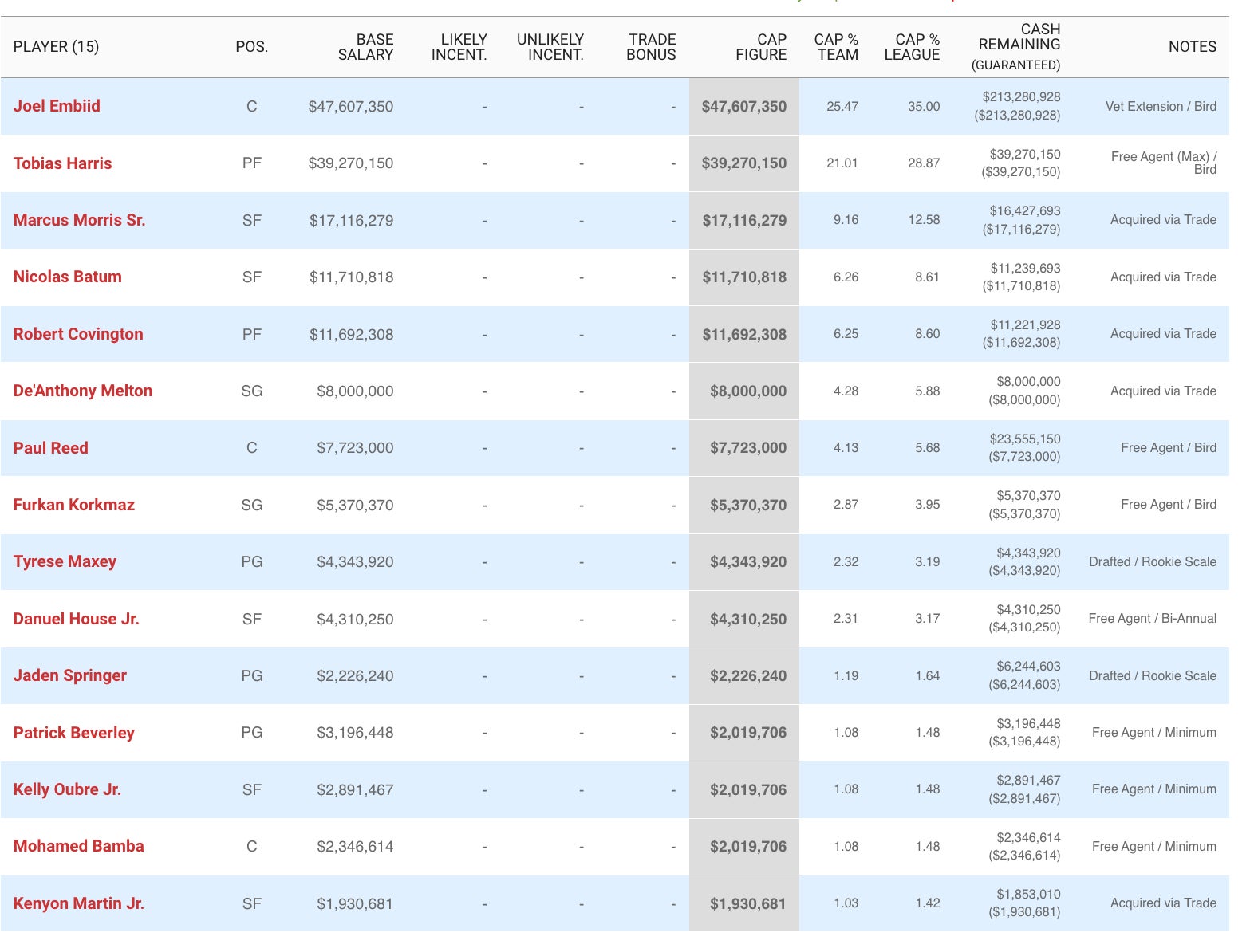Open De'Anthony Melton's player link

82,391
